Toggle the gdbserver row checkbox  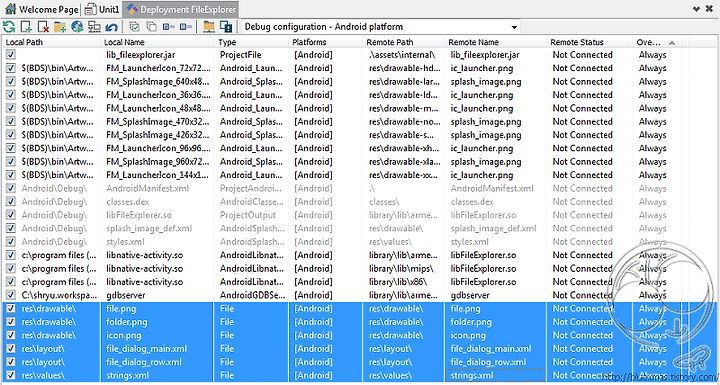[10, 295]
